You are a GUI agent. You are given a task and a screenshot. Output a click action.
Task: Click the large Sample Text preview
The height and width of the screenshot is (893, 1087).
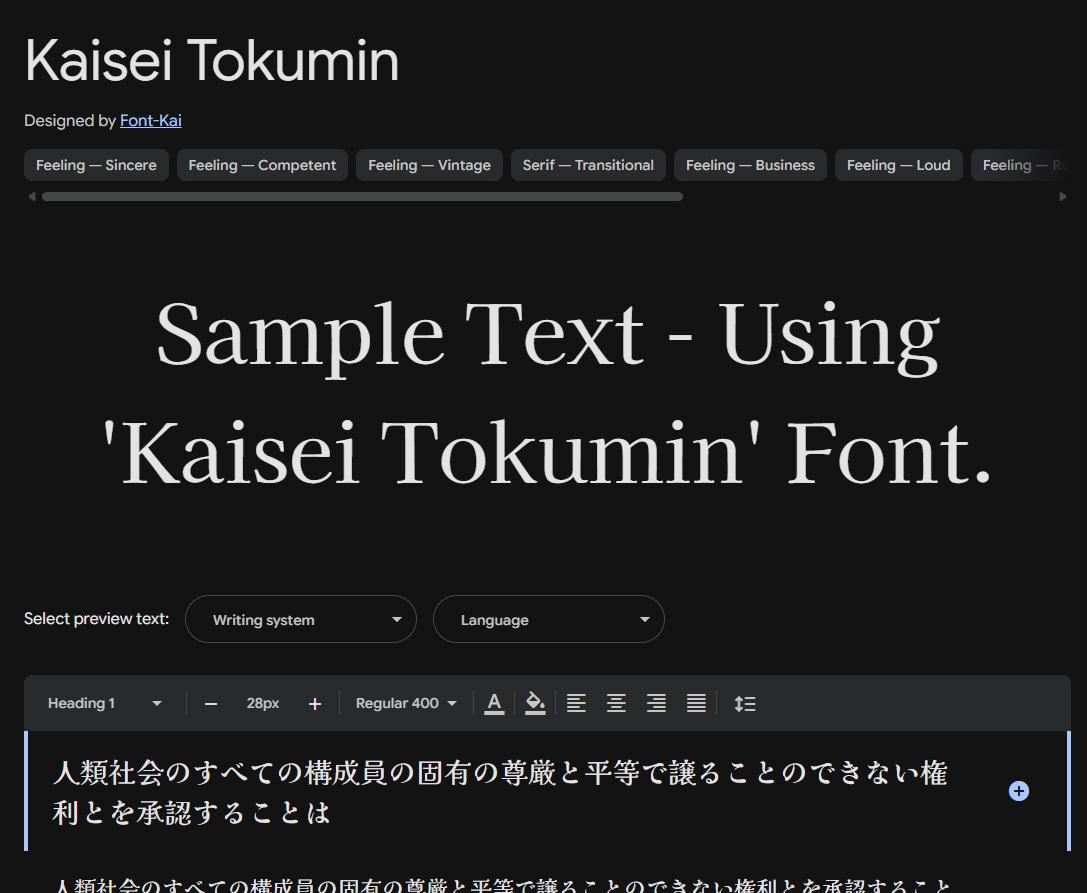pyautogui.click(x=548, y=393)
